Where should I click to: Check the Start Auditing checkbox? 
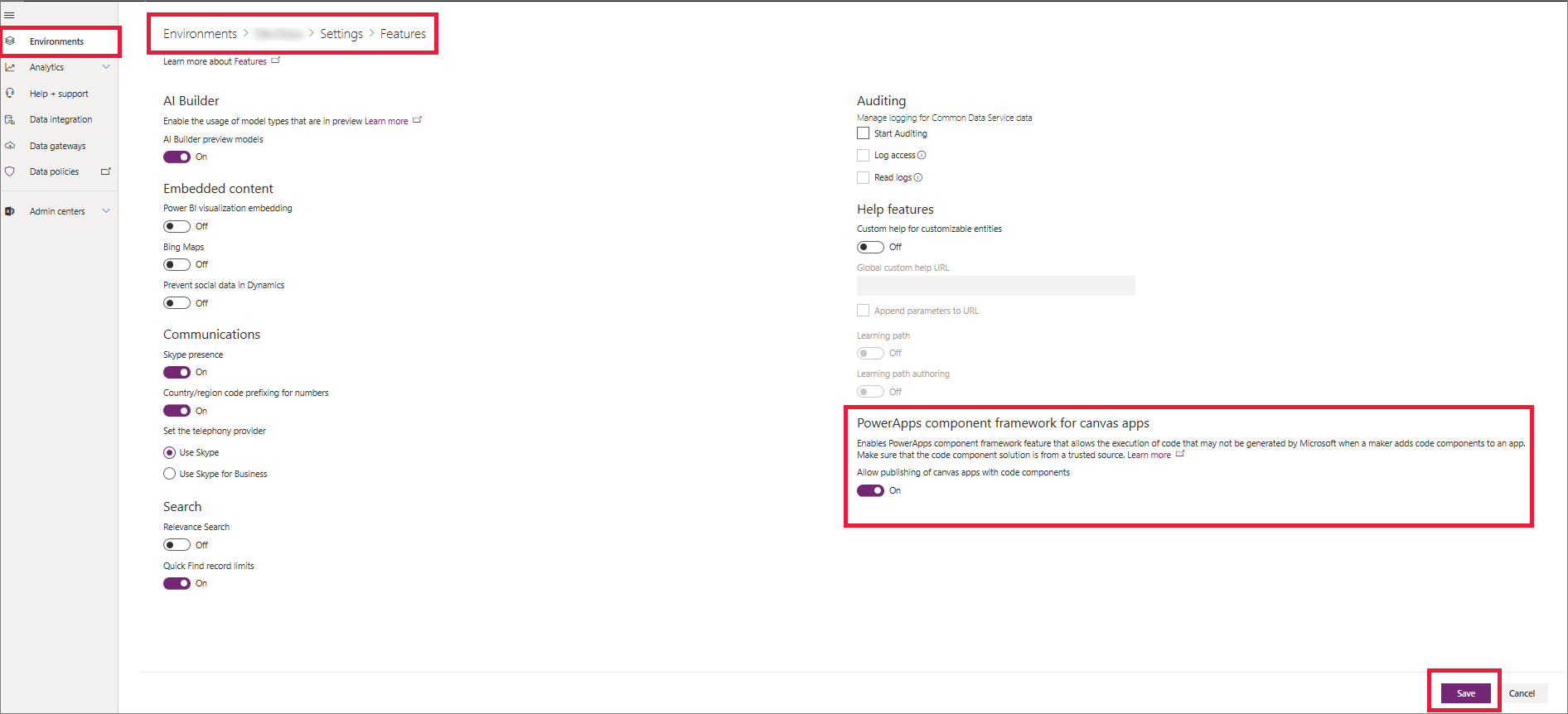(863, 133)
